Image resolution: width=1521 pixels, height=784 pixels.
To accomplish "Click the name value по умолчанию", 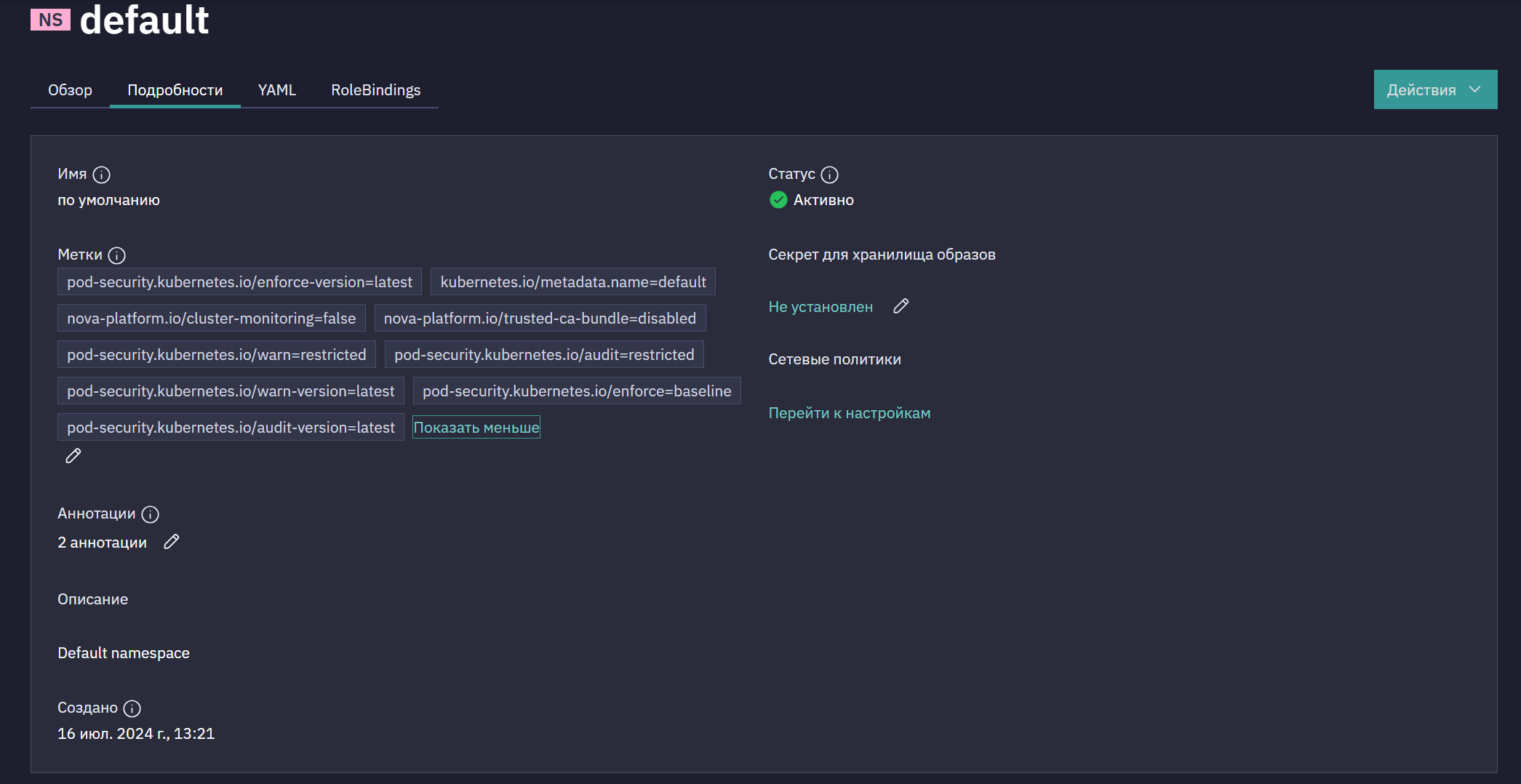I will click(108, 200).
